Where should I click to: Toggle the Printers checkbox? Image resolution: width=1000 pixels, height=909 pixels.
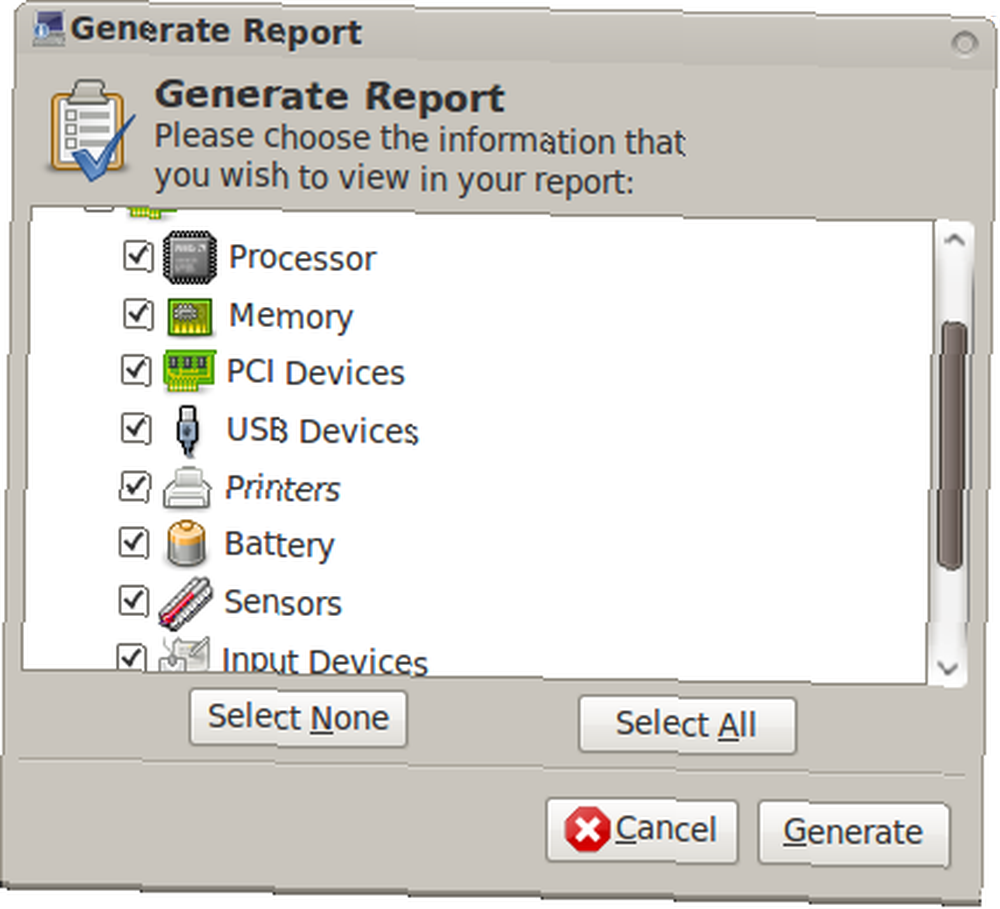tap(135, 487)
